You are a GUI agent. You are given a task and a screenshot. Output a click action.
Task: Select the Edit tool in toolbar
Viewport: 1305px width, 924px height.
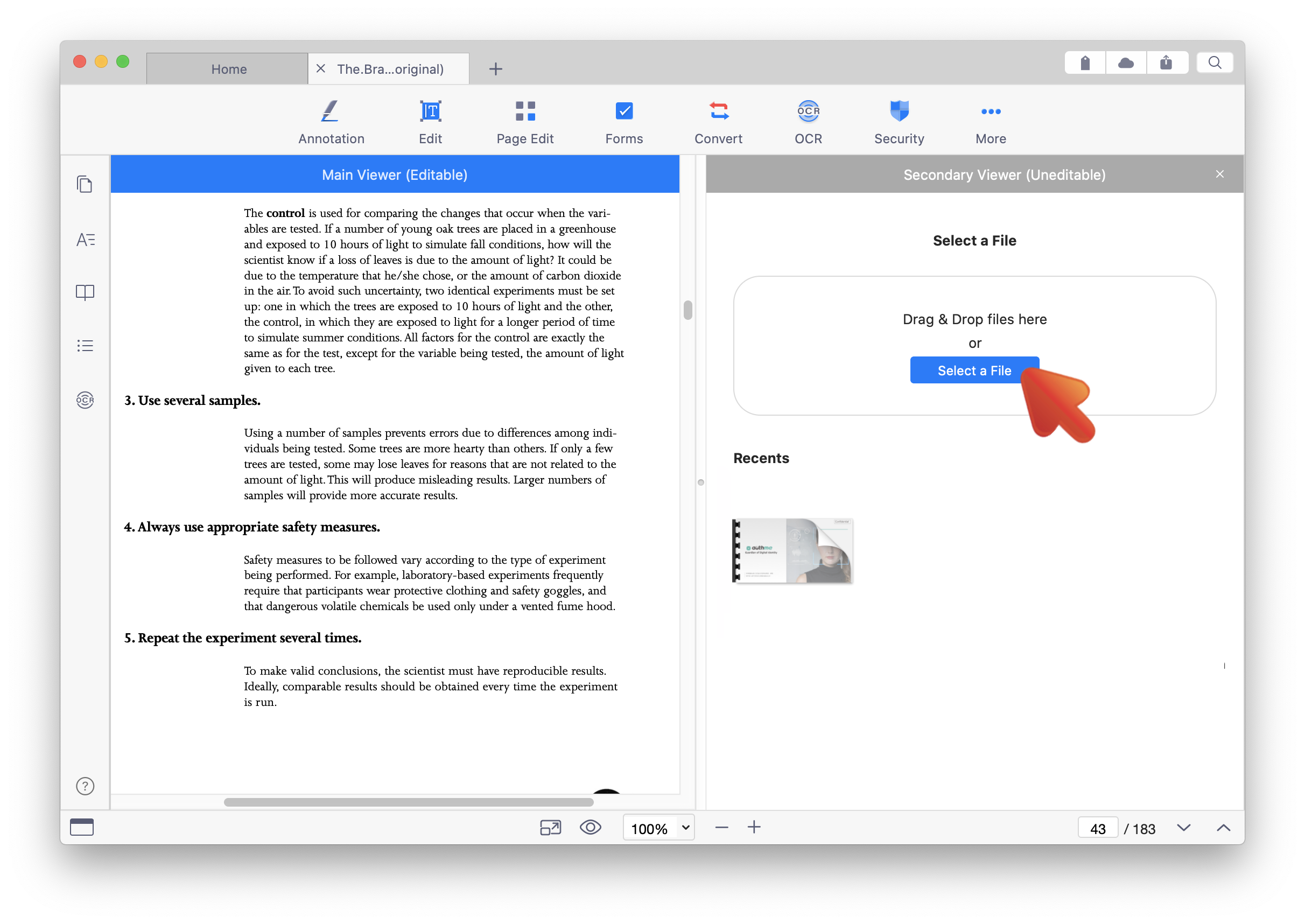coord(430,120)
